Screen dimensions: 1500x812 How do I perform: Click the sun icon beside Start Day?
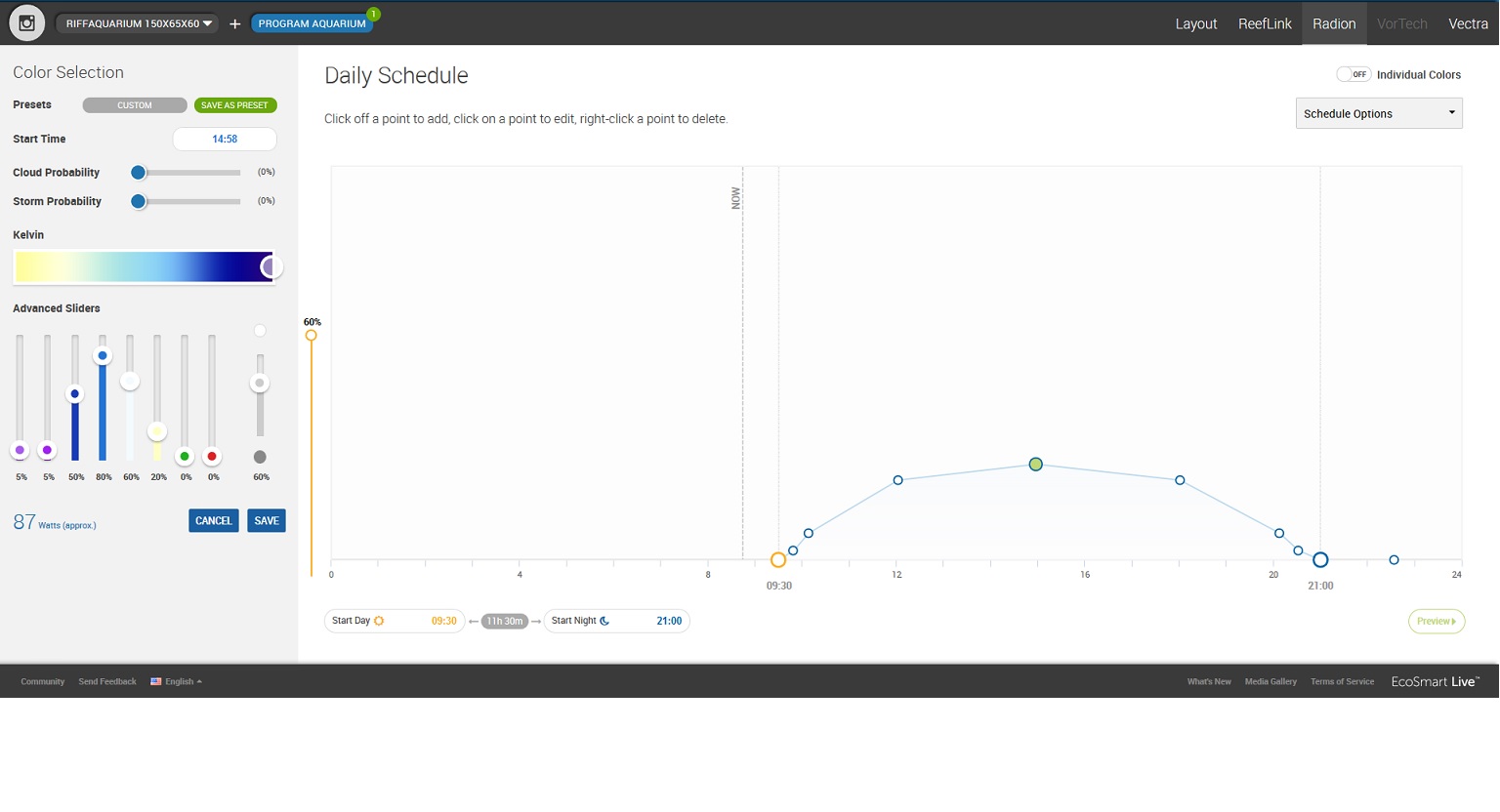tap(379, 621)
